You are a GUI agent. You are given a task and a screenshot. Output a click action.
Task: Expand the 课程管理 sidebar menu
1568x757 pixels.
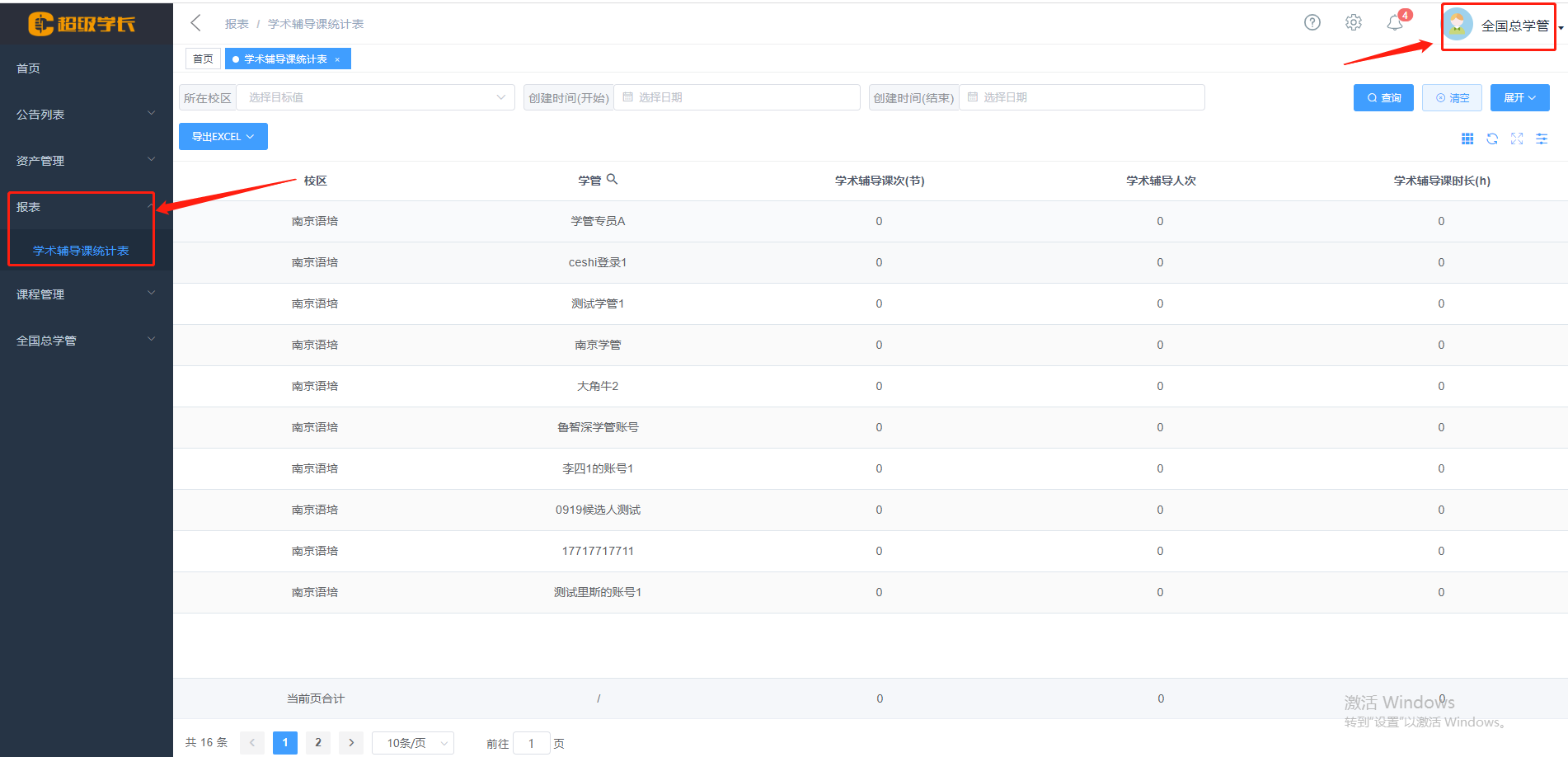tap(86, 294)
